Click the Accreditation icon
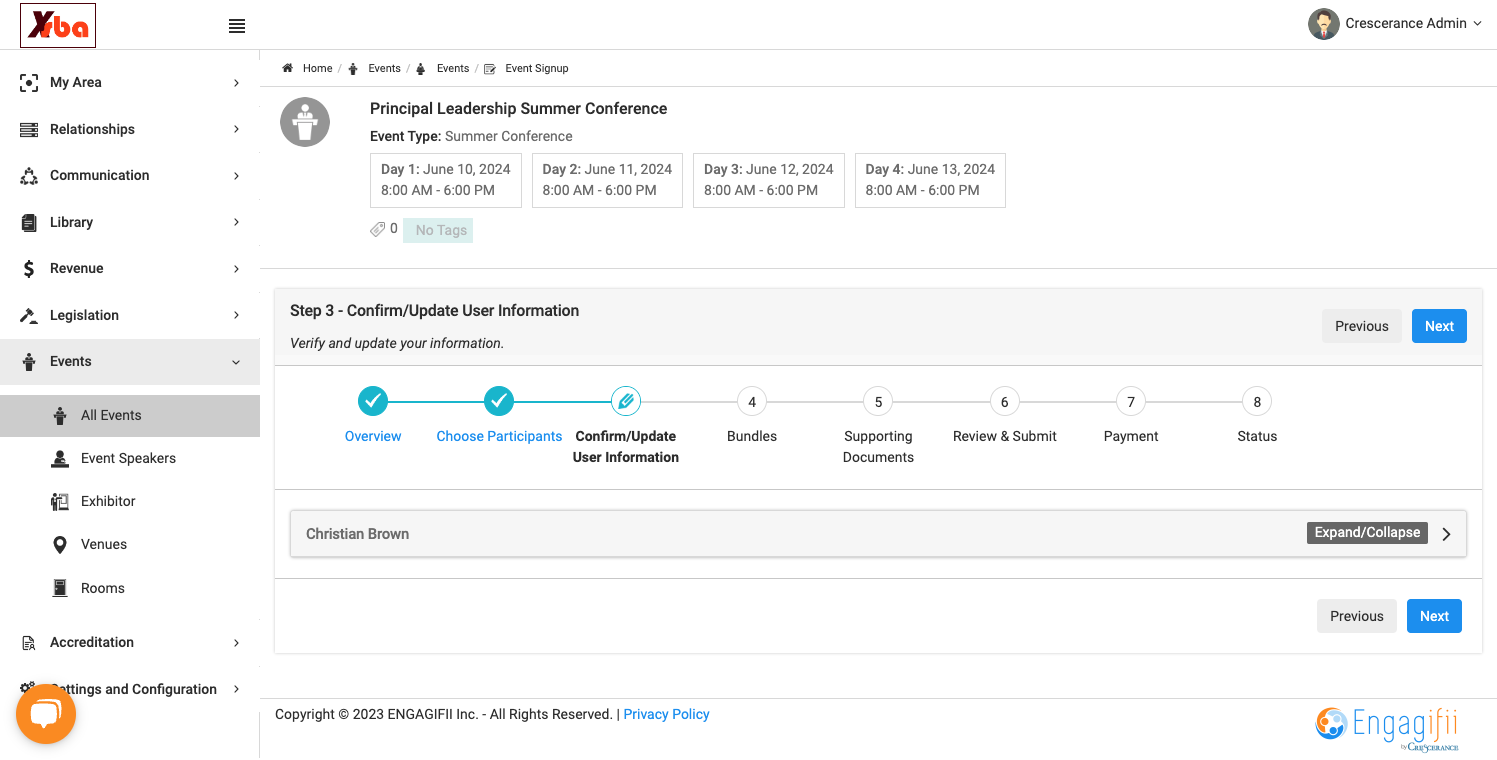The width and height of the screenshot is (1497, 760). click(29, 643)
